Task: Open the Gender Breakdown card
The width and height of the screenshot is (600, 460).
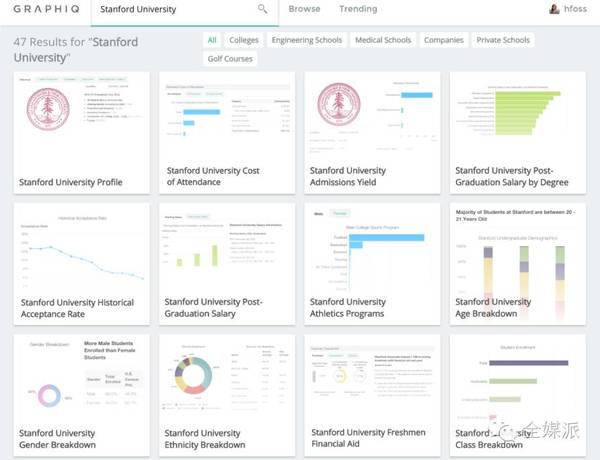Action: pos(82,395)
